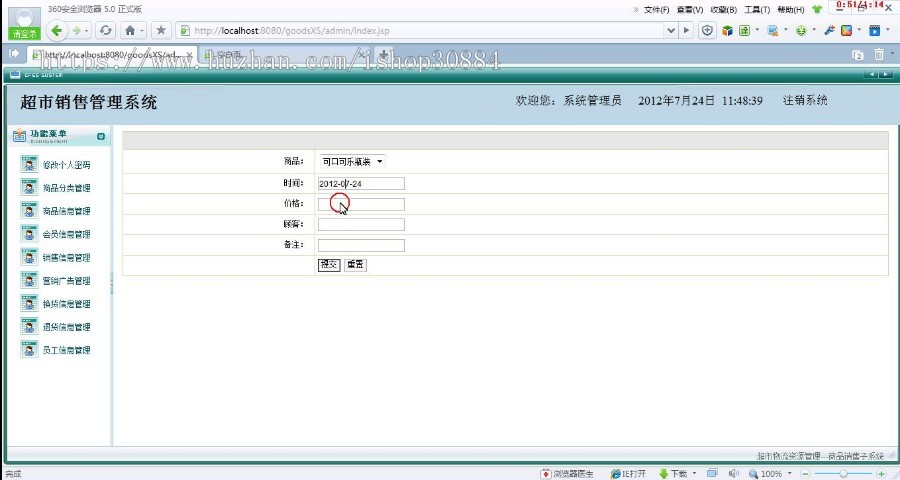
Task: Expand the hidden menu chevron before 文件
Action: (636, 10)
